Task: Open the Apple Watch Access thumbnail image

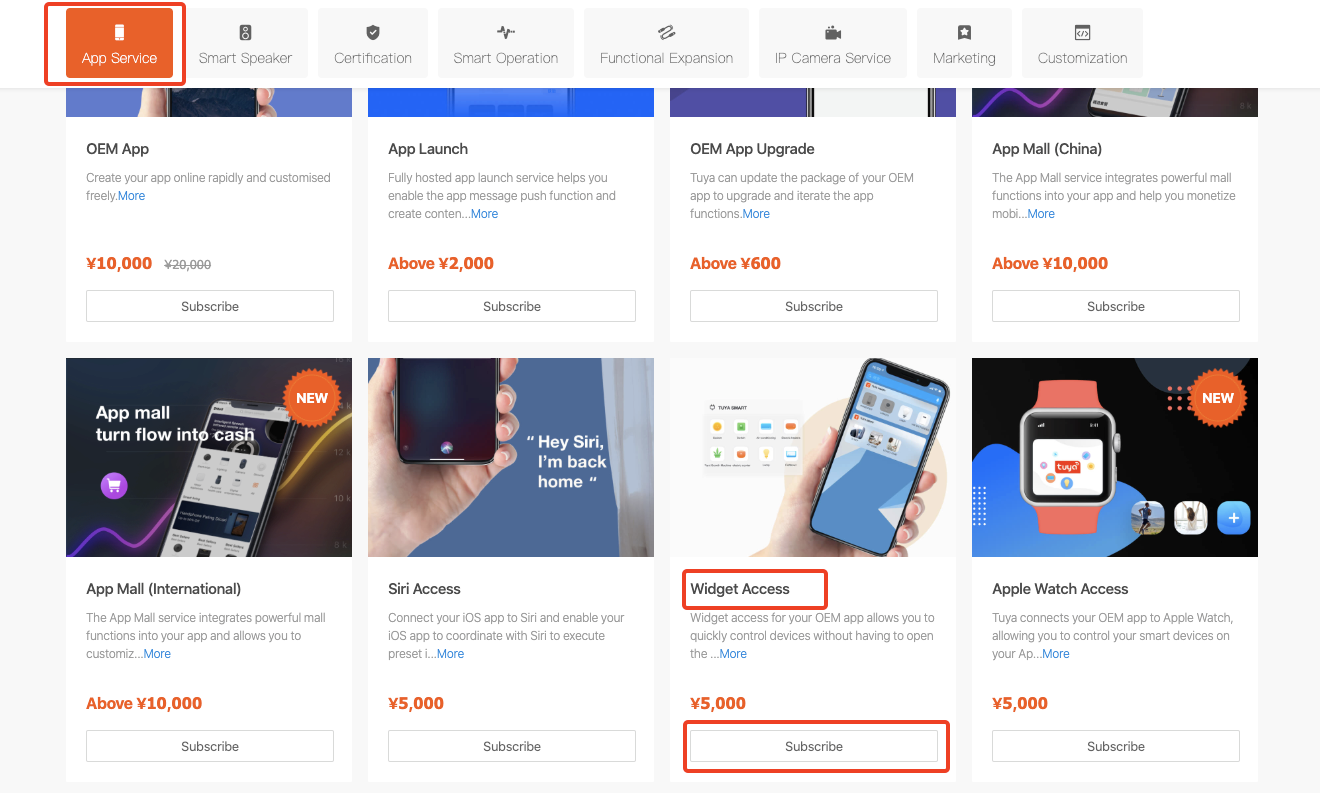Action: click(x=1115, y=458)
